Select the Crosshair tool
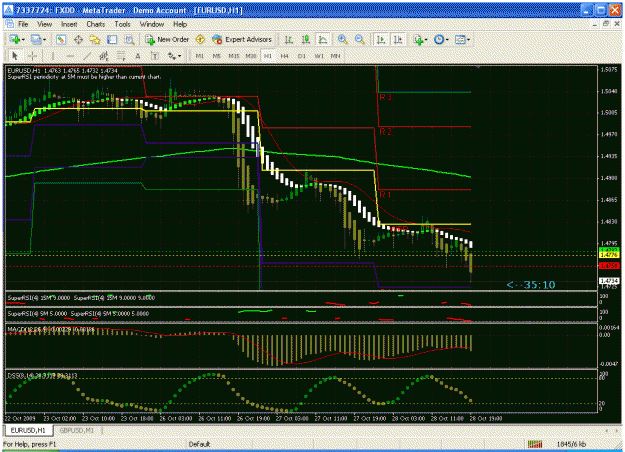Viewport: 625px width, 452px height. pyautogui.click(x=33, y=56)
